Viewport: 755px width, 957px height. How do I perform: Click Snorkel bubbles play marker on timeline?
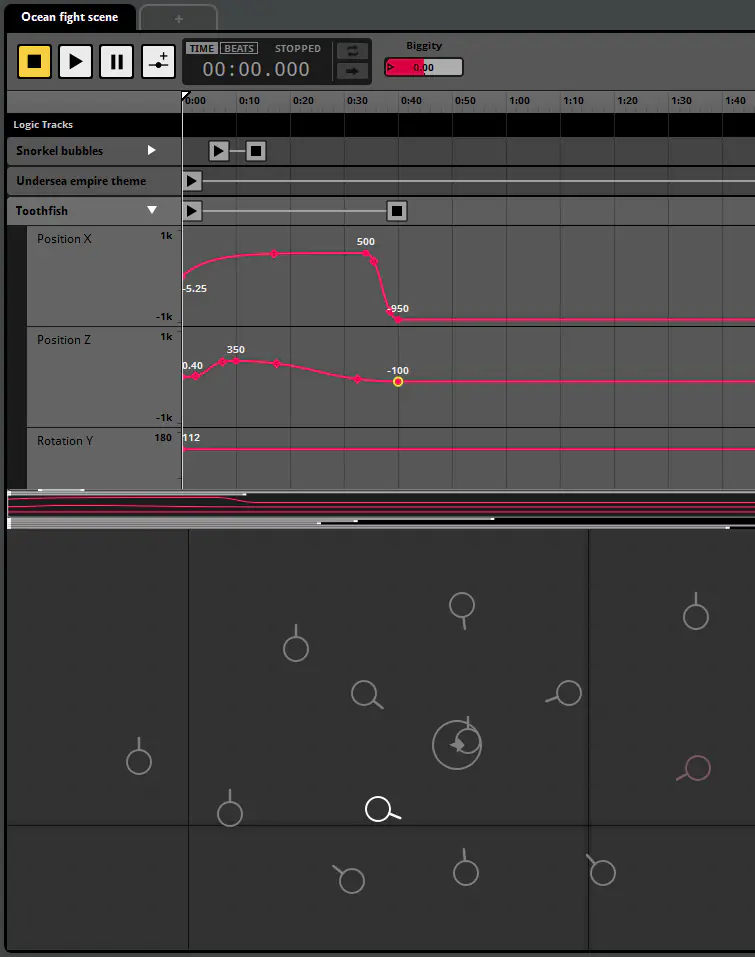(219, 151)
